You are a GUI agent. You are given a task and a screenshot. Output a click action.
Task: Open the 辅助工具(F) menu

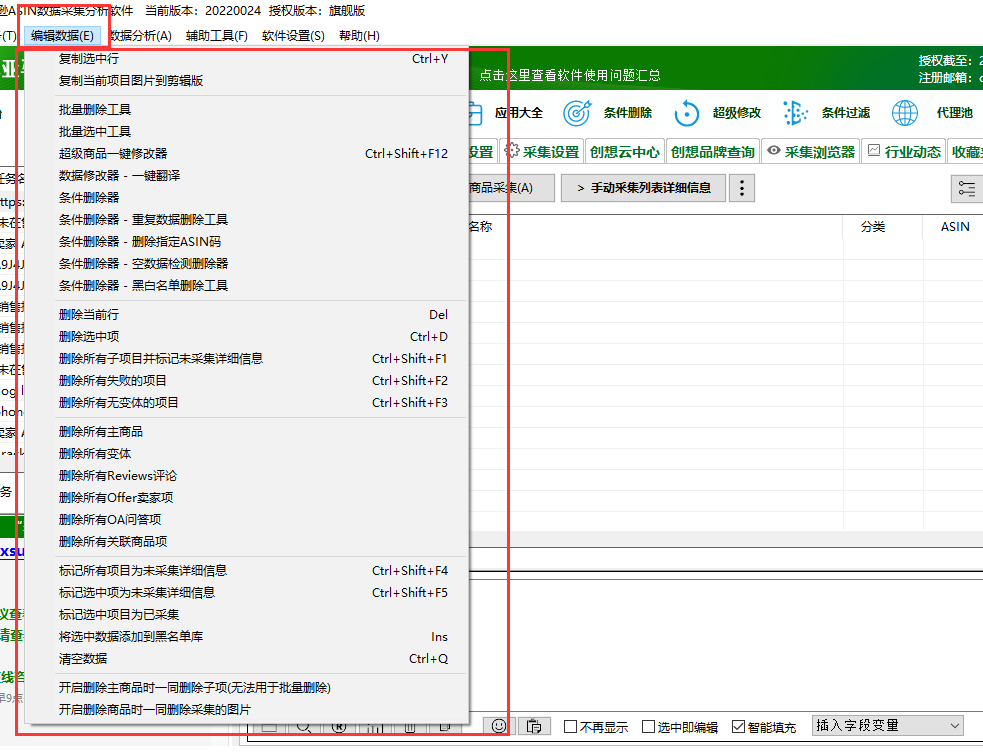(x=217, y=36)
